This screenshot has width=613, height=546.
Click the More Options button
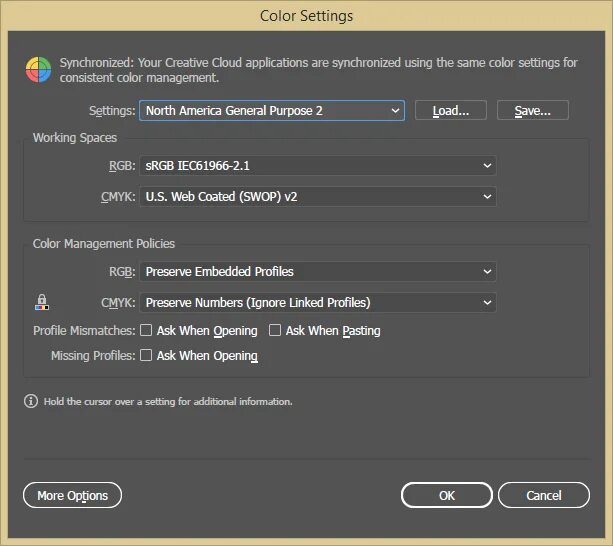point(72,495)
